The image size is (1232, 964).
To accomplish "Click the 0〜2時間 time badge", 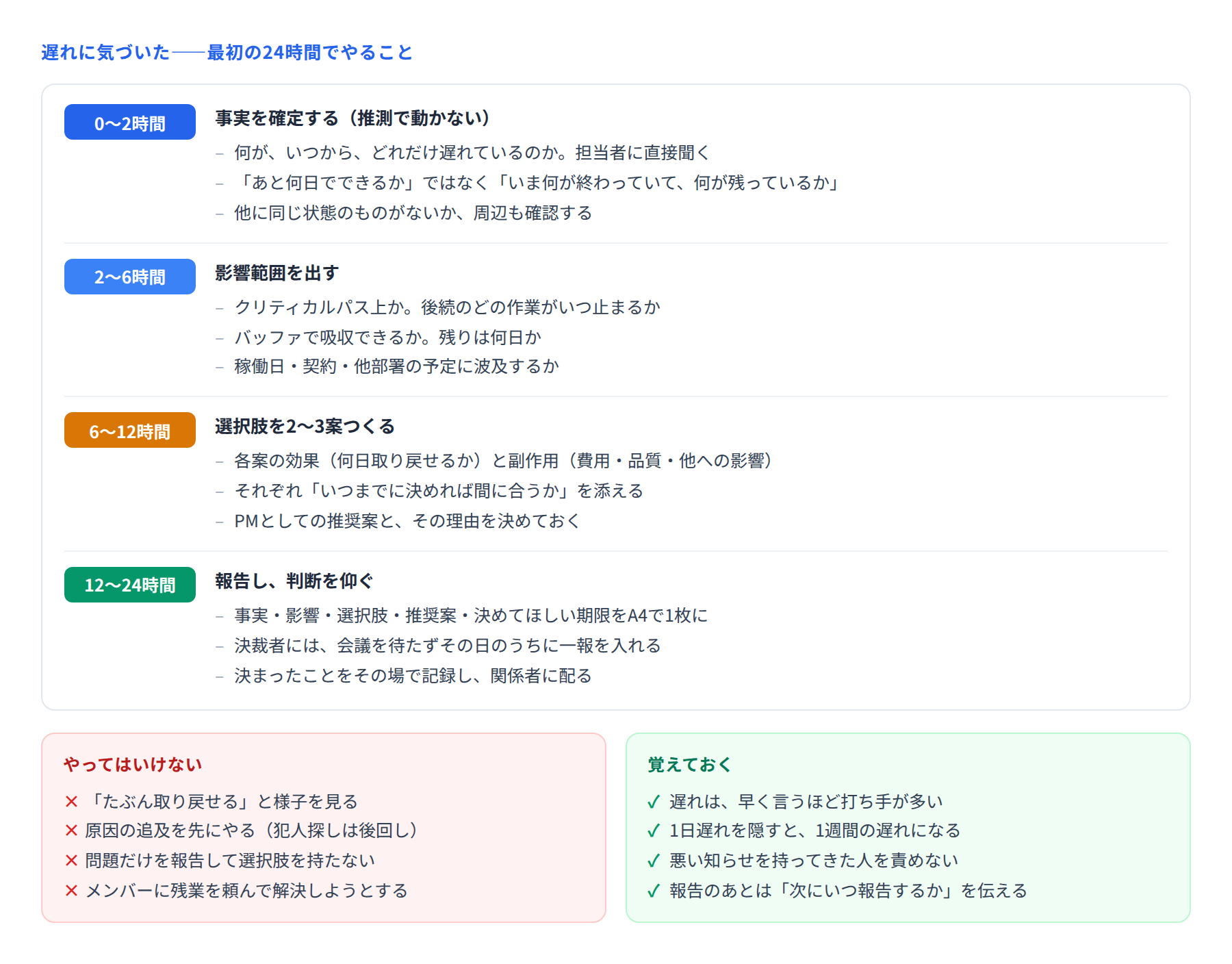I will click(x=130, y=123).
